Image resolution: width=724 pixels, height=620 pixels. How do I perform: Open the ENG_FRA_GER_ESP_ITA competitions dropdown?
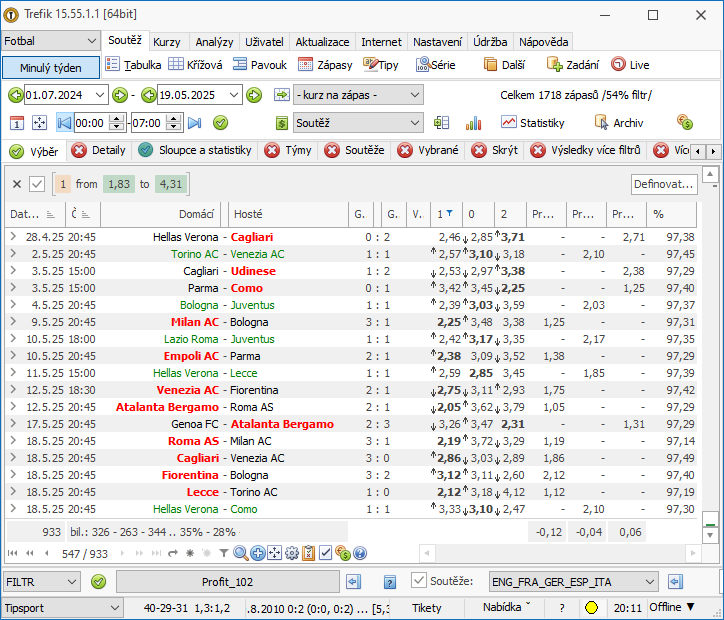pos(573,582)
